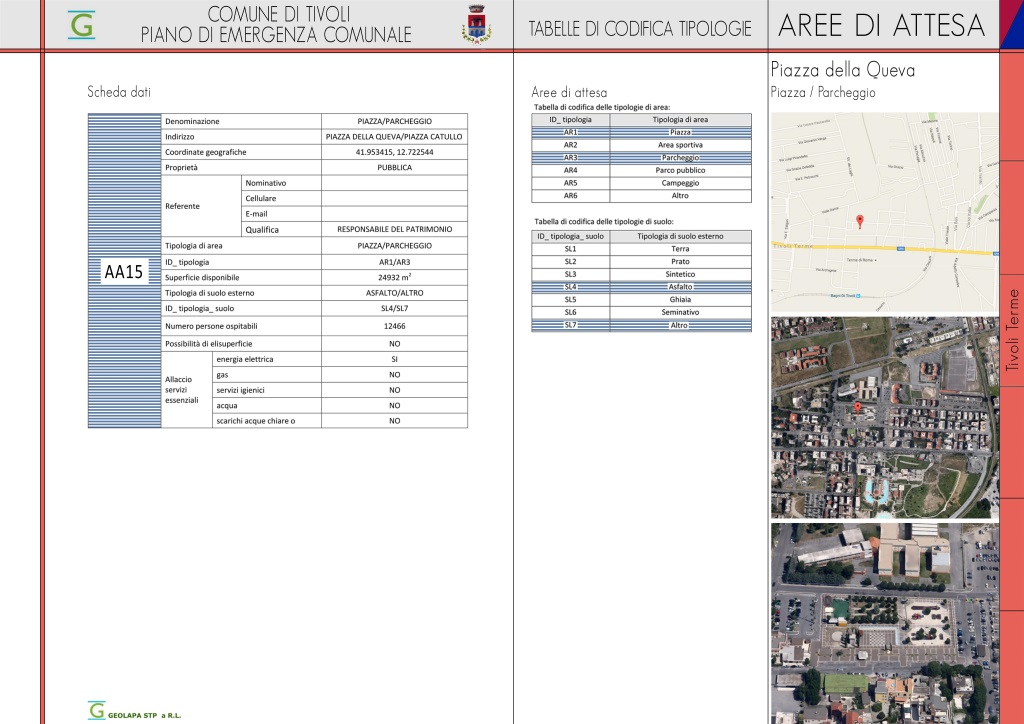1024x724 pixels.
Task: Select the AR1/AR3 ID_tipologia value
Action: pos(394,262)
